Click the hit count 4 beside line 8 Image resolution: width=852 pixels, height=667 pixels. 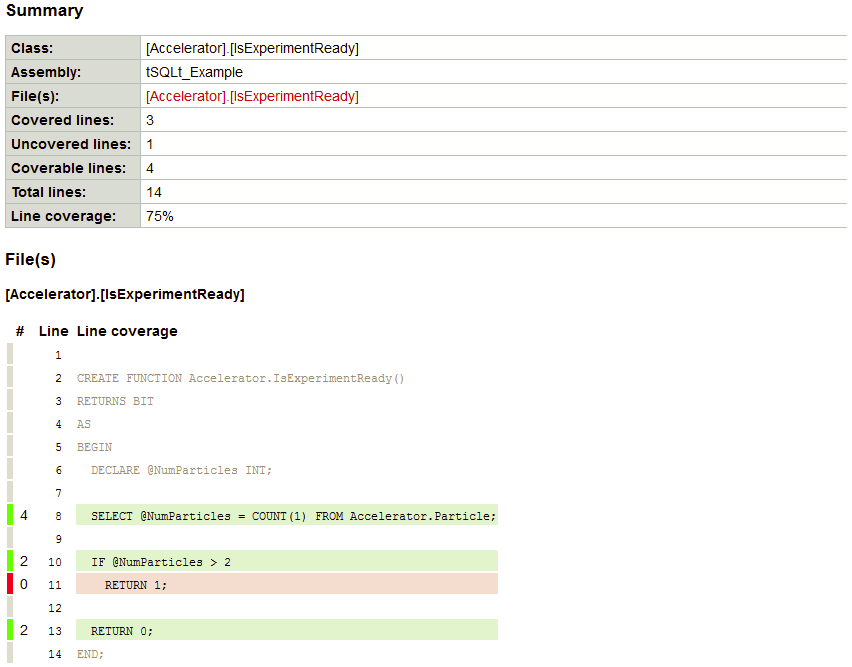[x=24, y=516]
